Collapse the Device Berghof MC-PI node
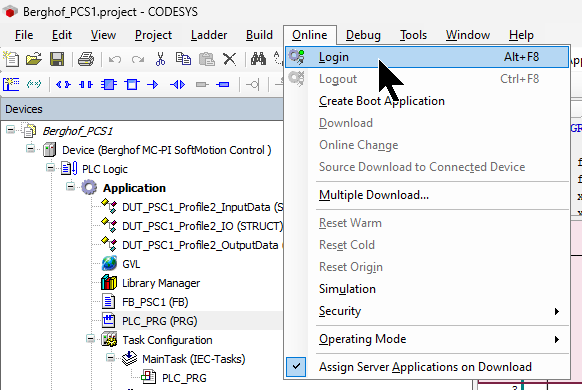This screenshot has height=390, width=582. click(x=30, y=149)
